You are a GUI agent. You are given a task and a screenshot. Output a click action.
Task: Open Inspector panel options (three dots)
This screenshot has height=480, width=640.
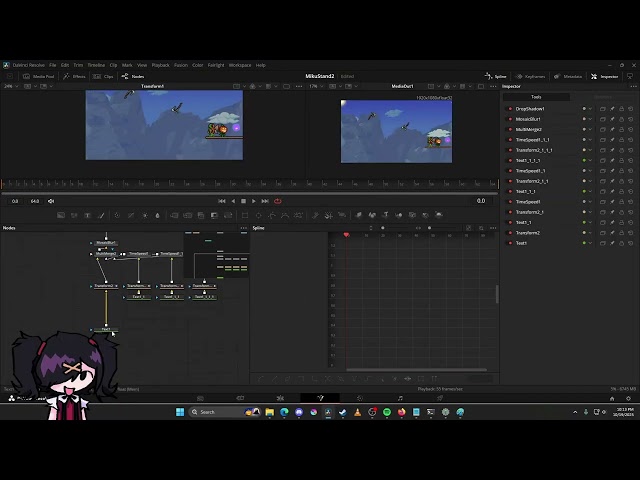(633, 87)
